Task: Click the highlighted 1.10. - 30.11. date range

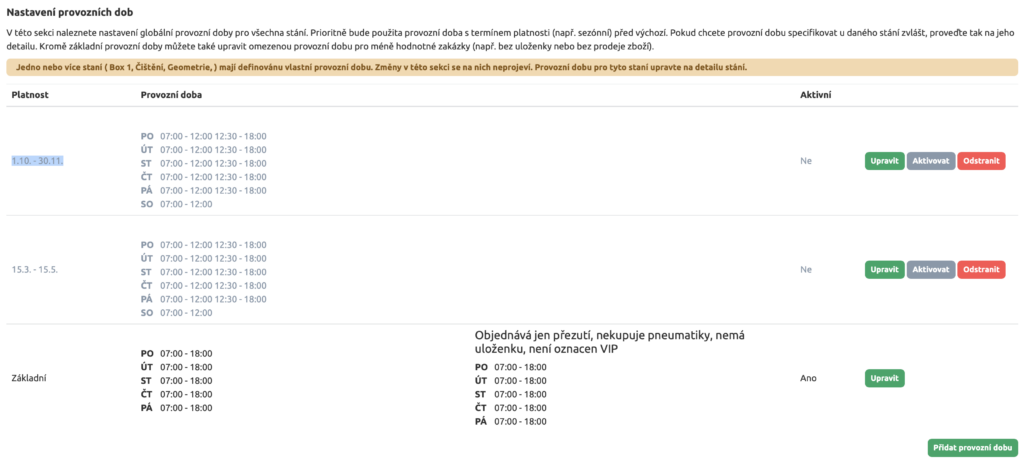Action: (38, 161)
